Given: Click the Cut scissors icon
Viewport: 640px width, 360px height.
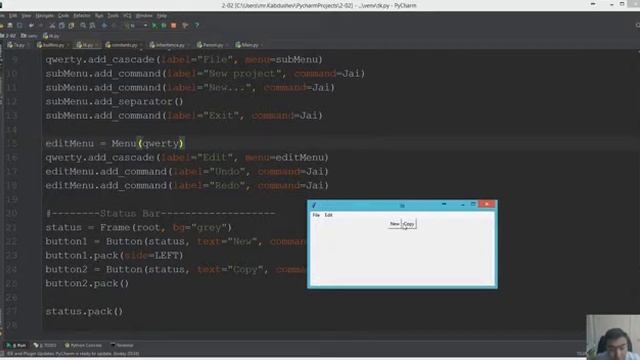Looking at the screenshot, I should (x=52, y=25).
